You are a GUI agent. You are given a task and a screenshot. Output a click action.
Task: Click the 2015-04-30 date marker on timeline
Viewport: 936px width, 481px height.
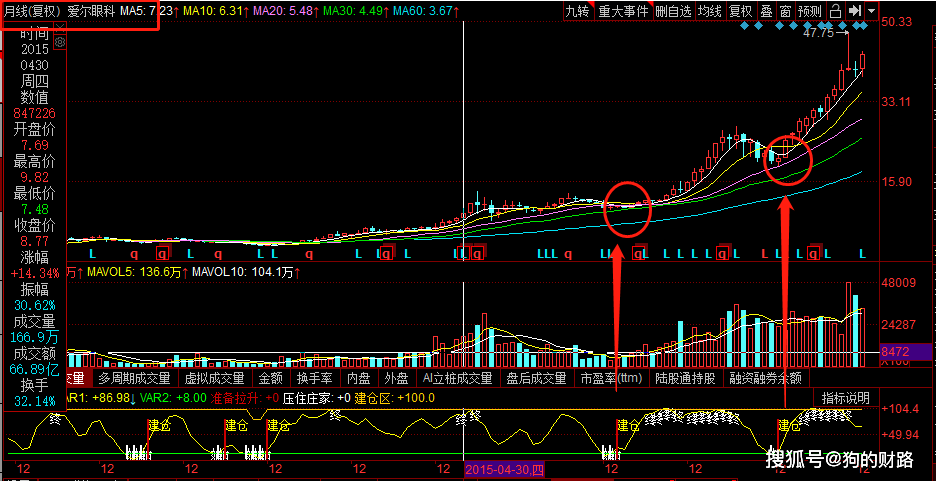click(x=504, y=471)
